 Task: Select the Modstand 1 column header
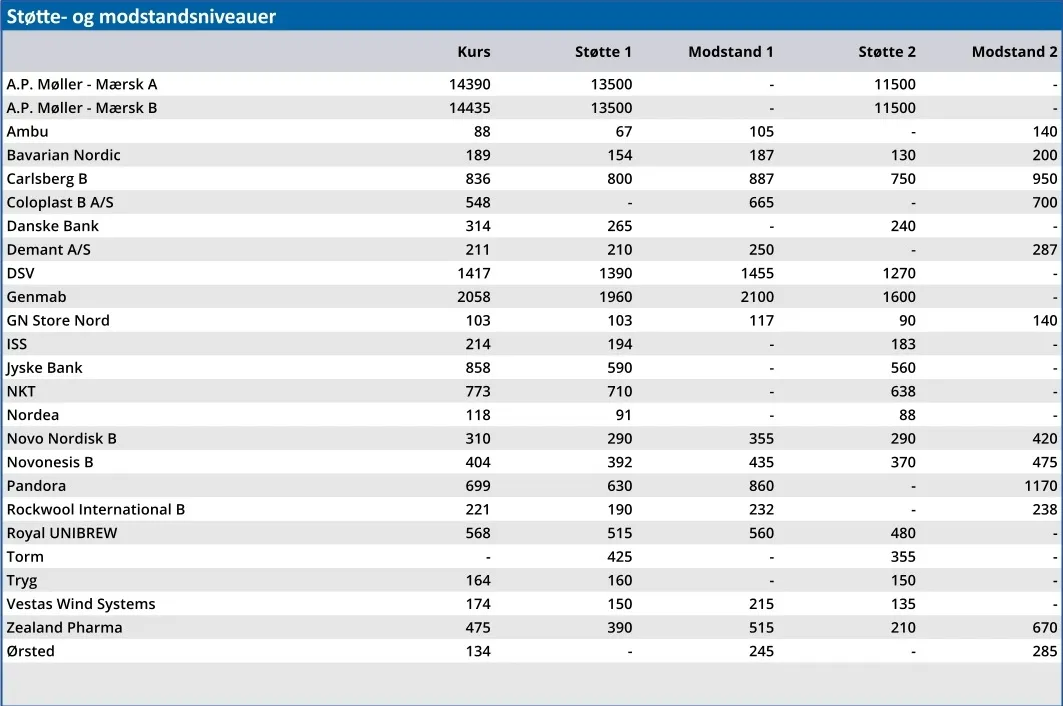[x=730, y=52]
